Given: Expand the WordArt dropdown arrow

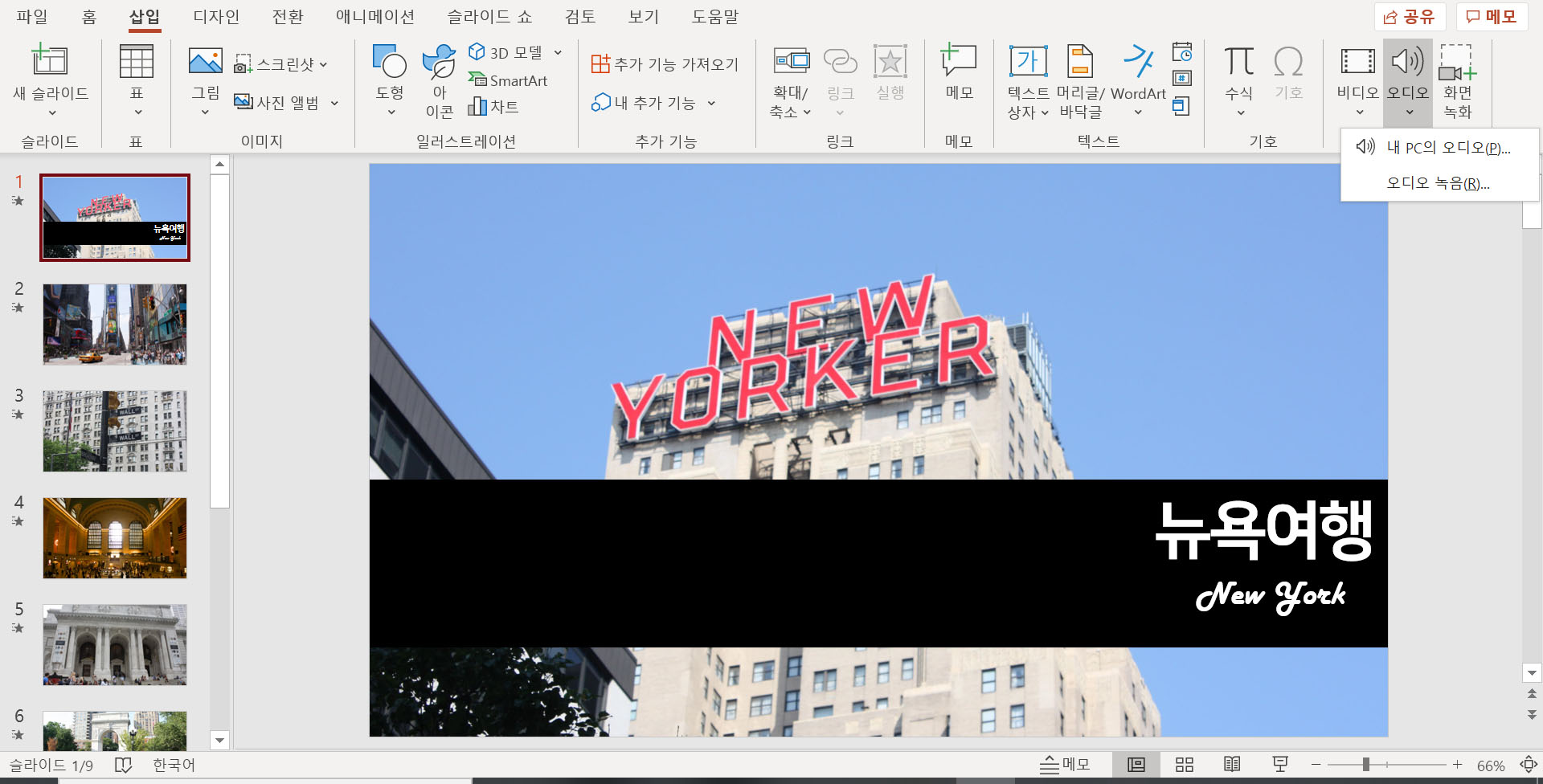Looking at the screenshot, I should (1138, 112).
